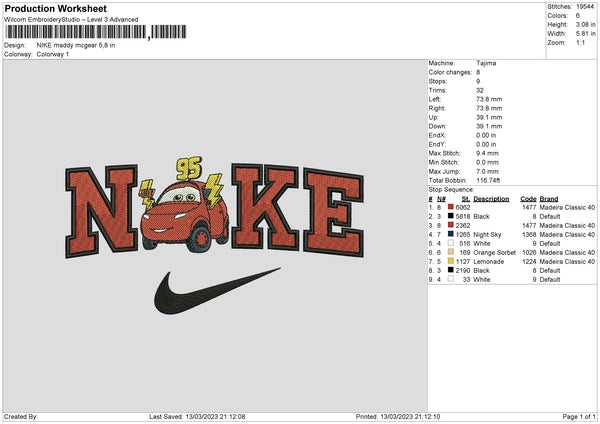The height and width of the screenshot is (424, 600).
Task: Click the Trims value '32'
Action: [x=480, y=90]
